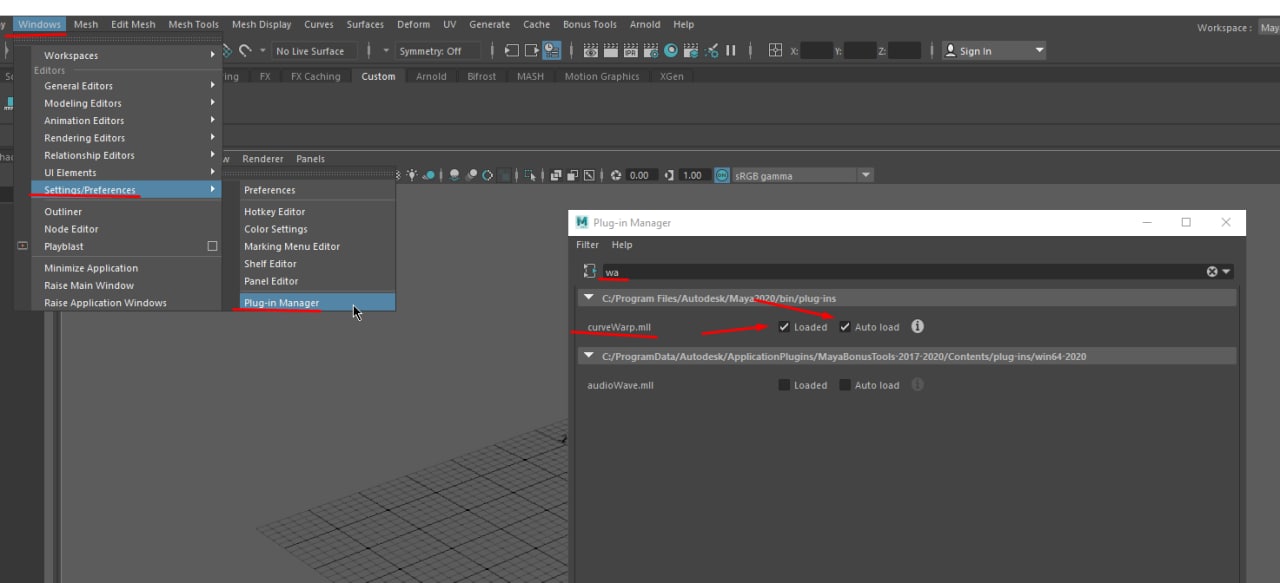Switch to the MASH shelf tab
Viewport: 1280px width, 583px height.
tap(530, 76)
